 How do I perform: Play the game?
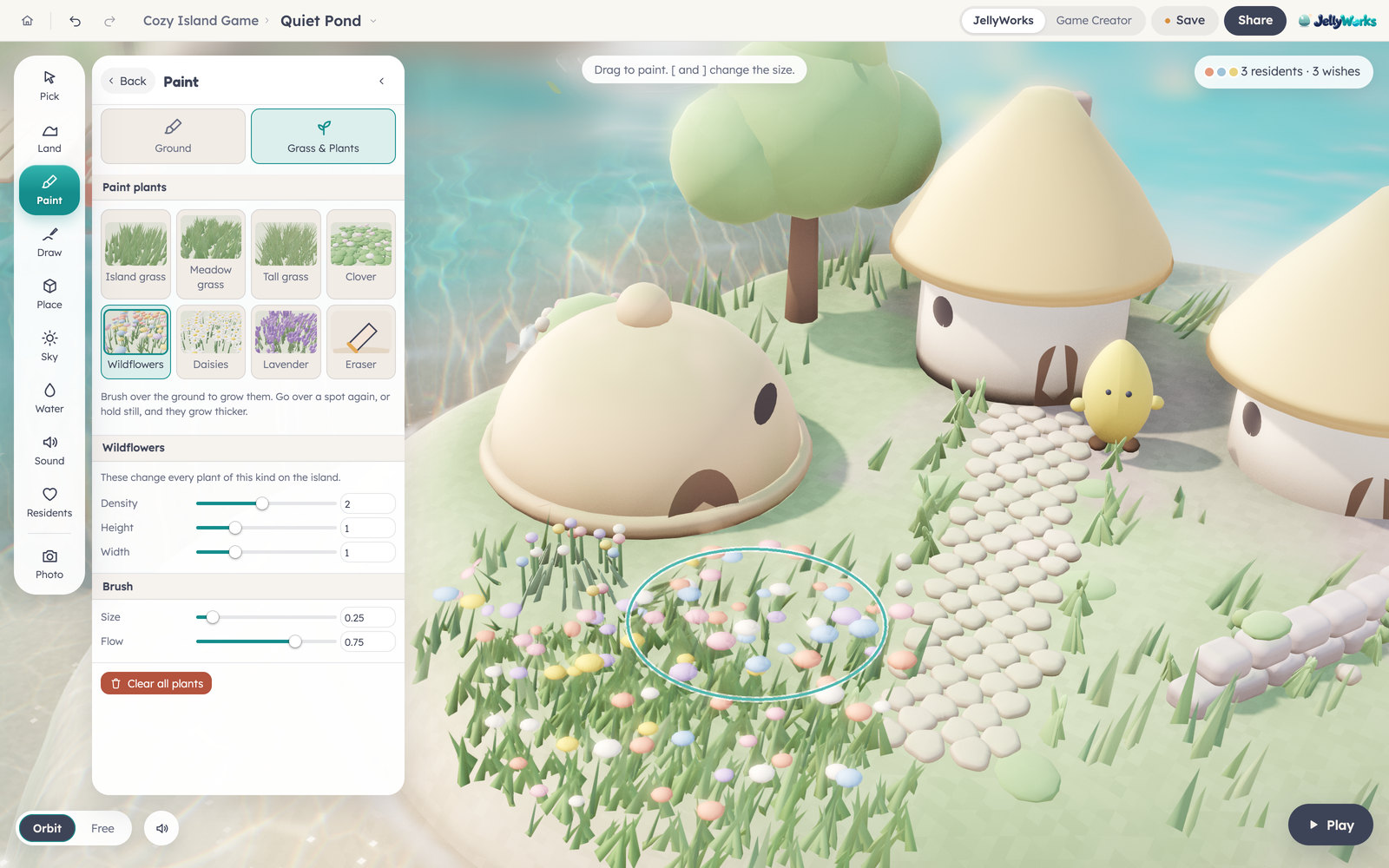coord(1331,825)
